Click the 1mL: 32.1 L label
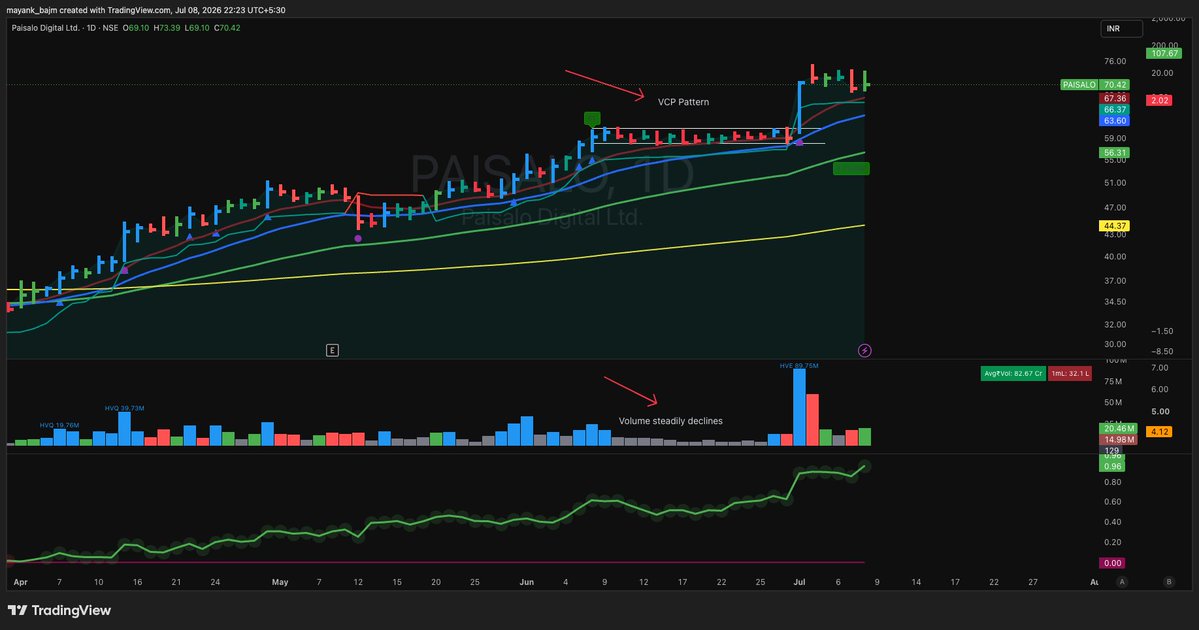This screenshot has width=1199, height=630. point(1070,373)
